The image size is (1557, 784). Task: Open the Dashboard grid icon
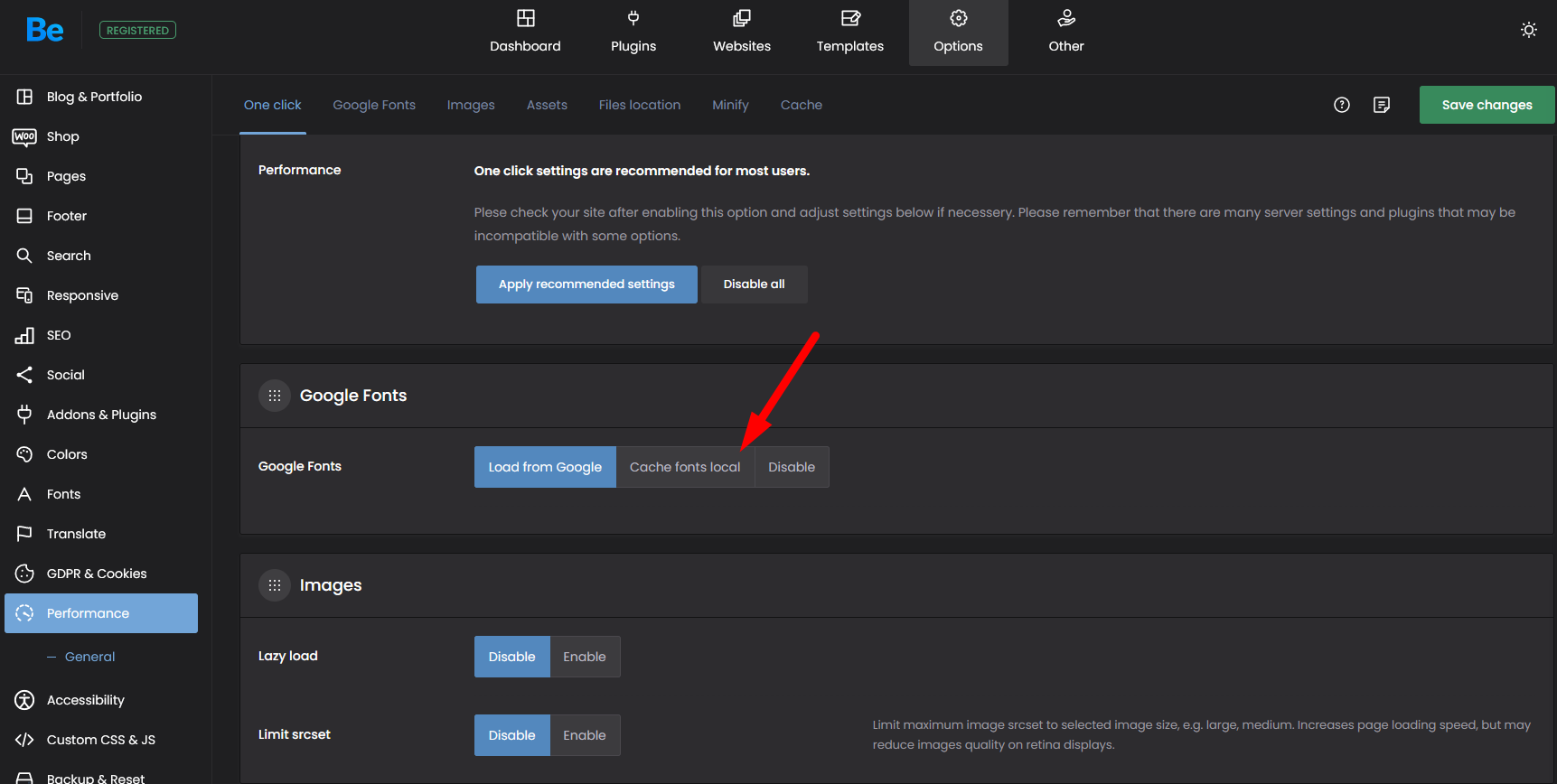click(x=525, y=18)
